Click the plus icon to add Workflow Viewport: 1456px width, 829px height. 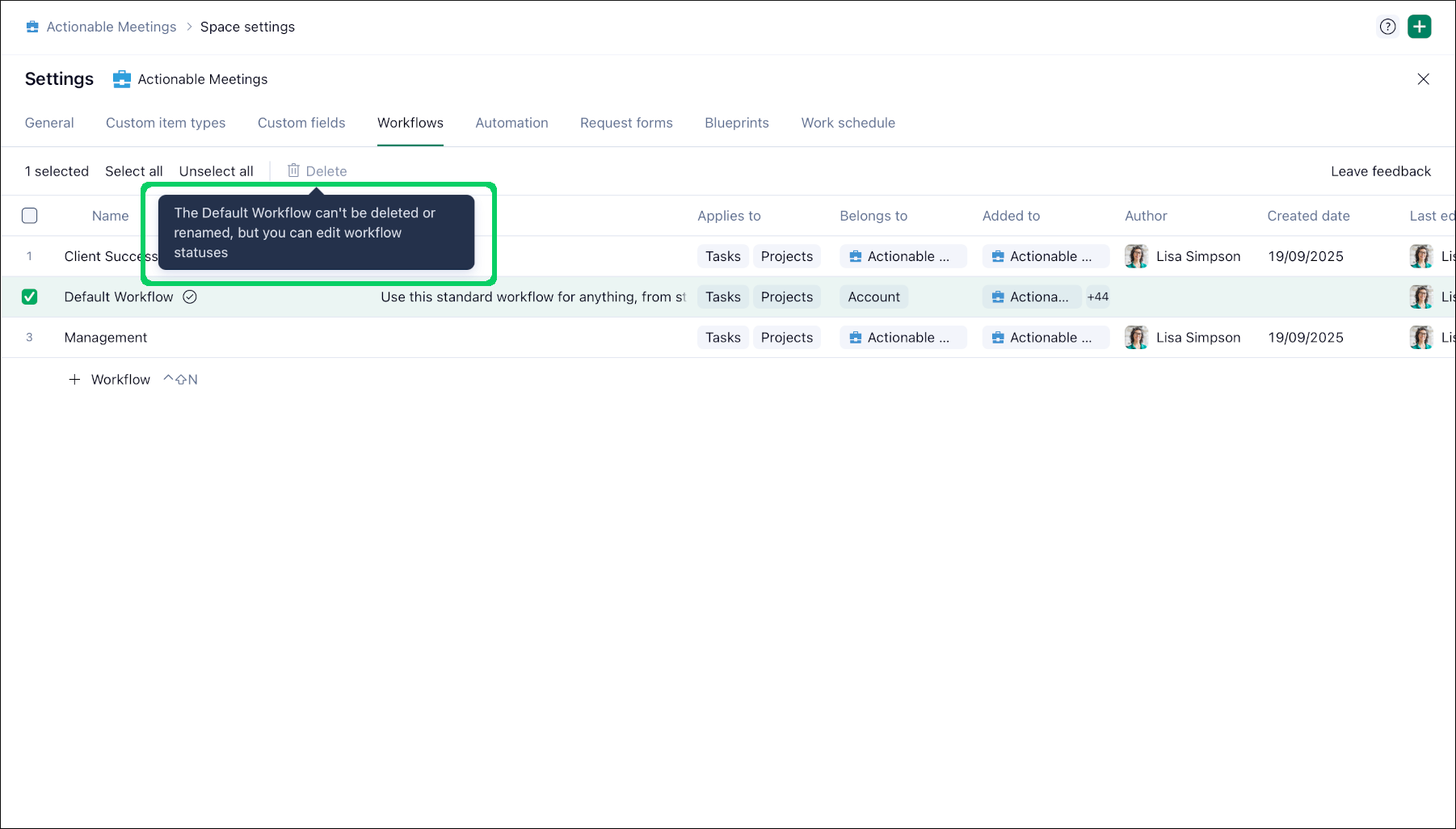[x=74, y=380]
